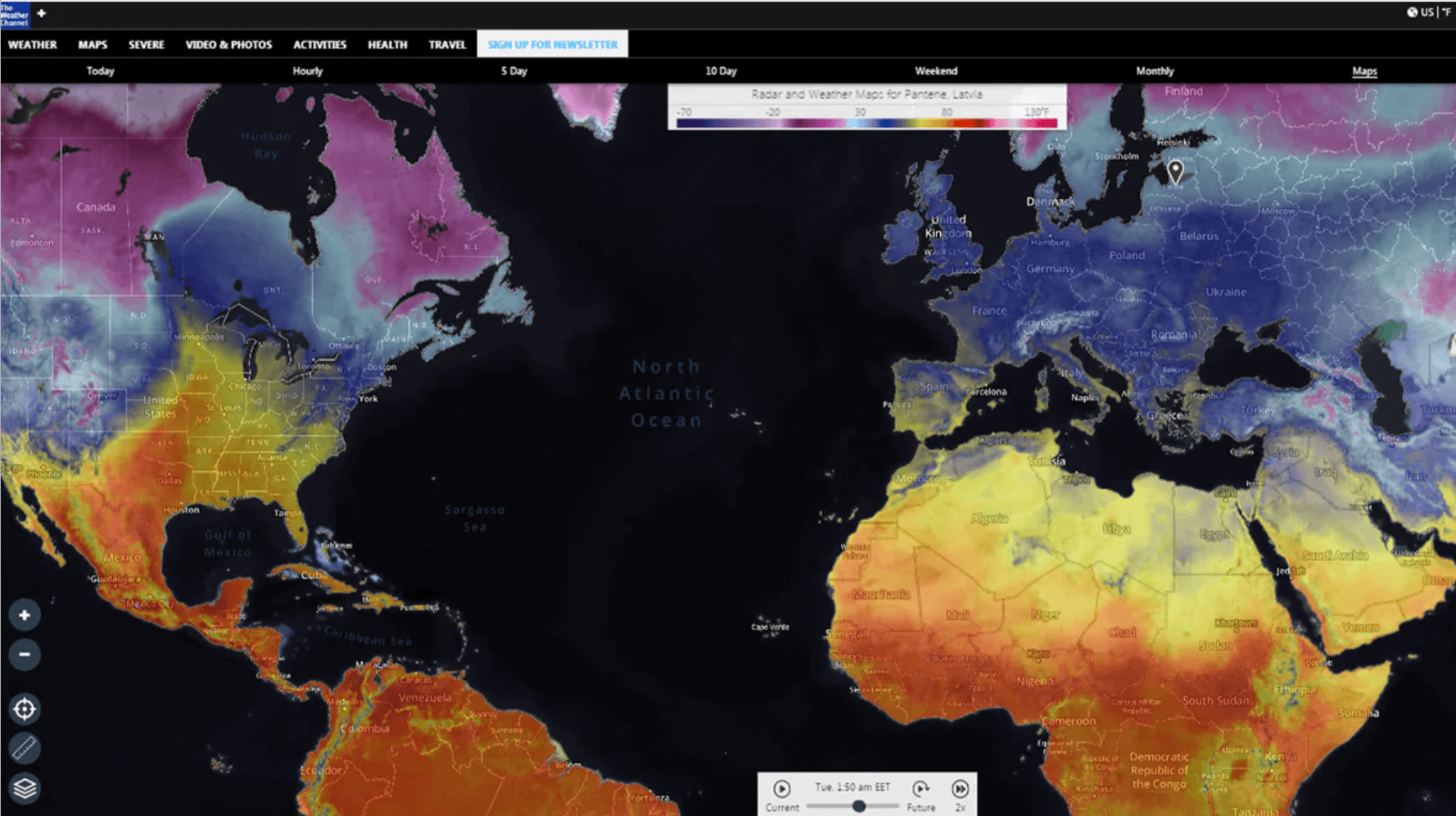Toggle 2x playback speed
Viewport: 1456px width, 816px height.
point(961,789)
